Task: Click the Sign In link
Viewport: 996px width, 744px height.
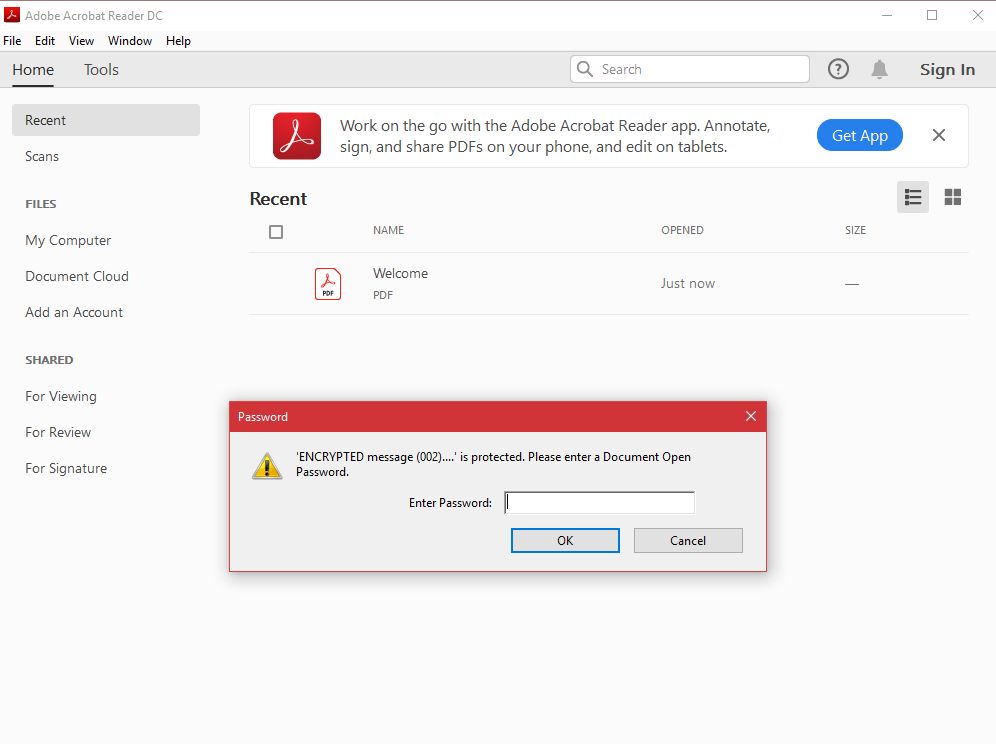Action: coord(947,70)
